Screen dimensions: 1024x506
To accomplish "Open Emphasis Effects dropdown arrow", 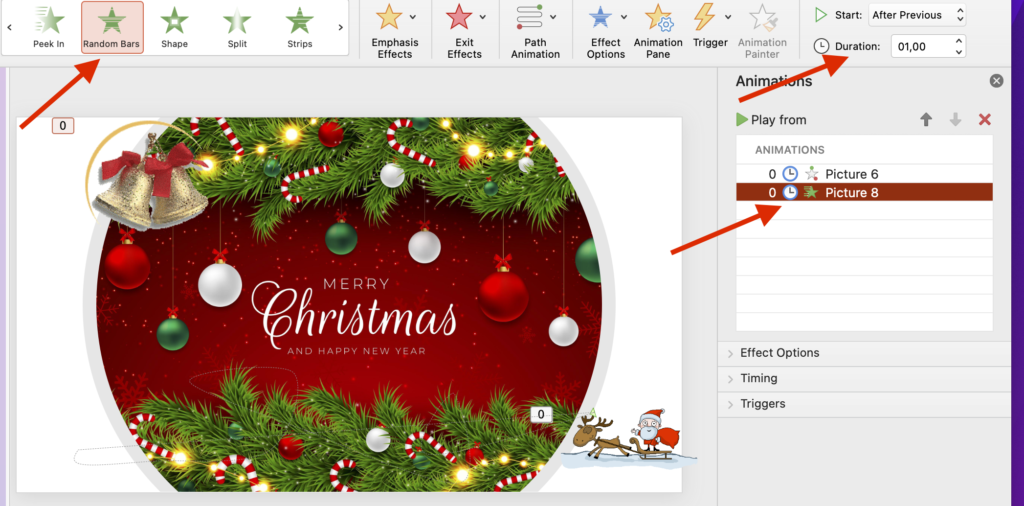I will (x=413, y=16).
